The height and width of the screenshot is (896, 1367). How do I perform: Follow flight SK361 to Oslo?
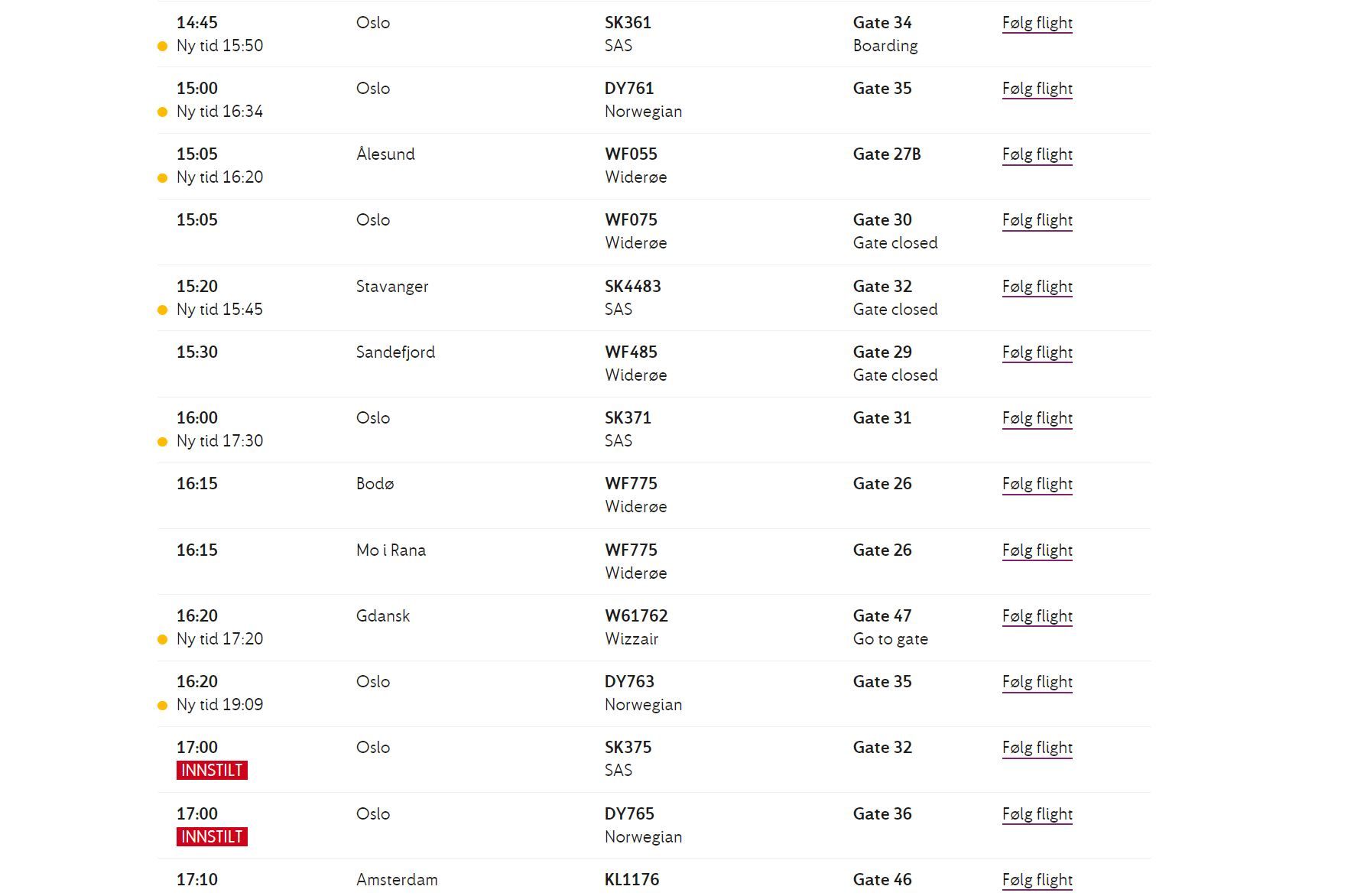click(x=1037, y=23)
